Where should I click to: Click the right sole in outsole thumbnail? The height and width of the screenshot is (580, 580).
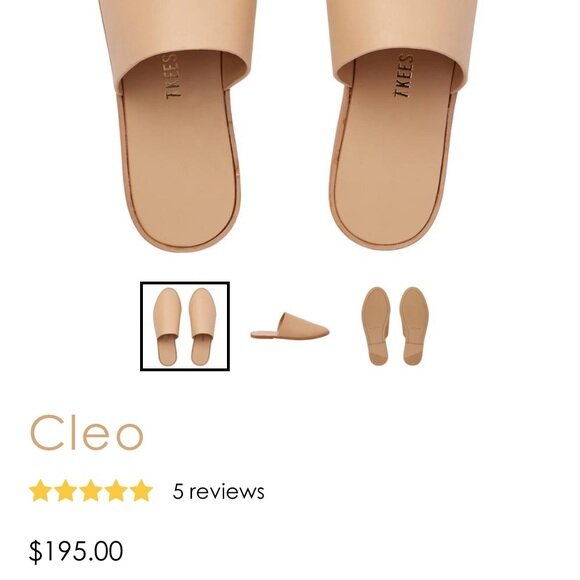click(414, 326)
